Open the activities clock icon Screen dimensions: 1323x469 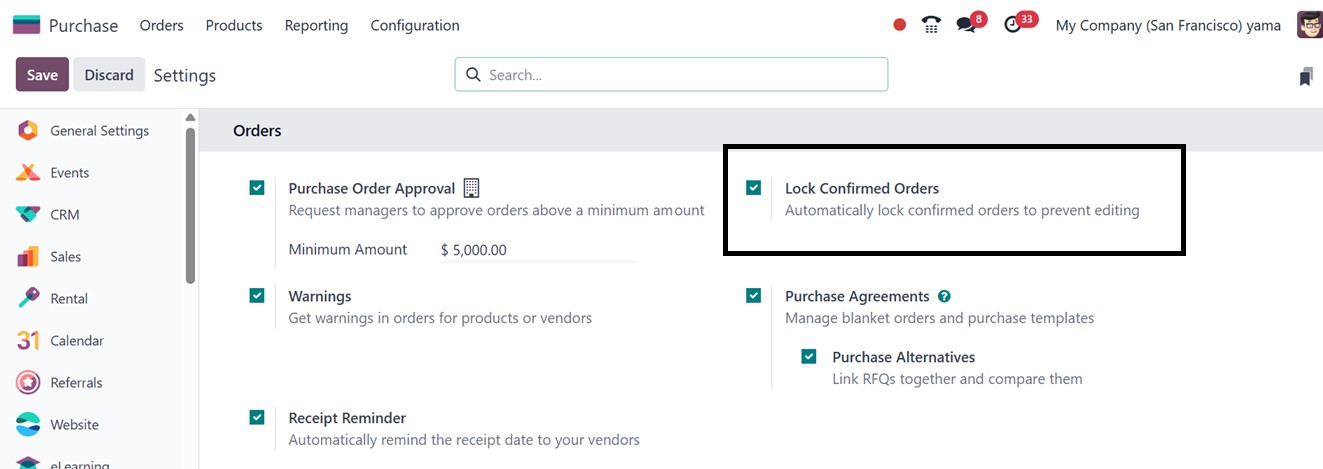1013,25
